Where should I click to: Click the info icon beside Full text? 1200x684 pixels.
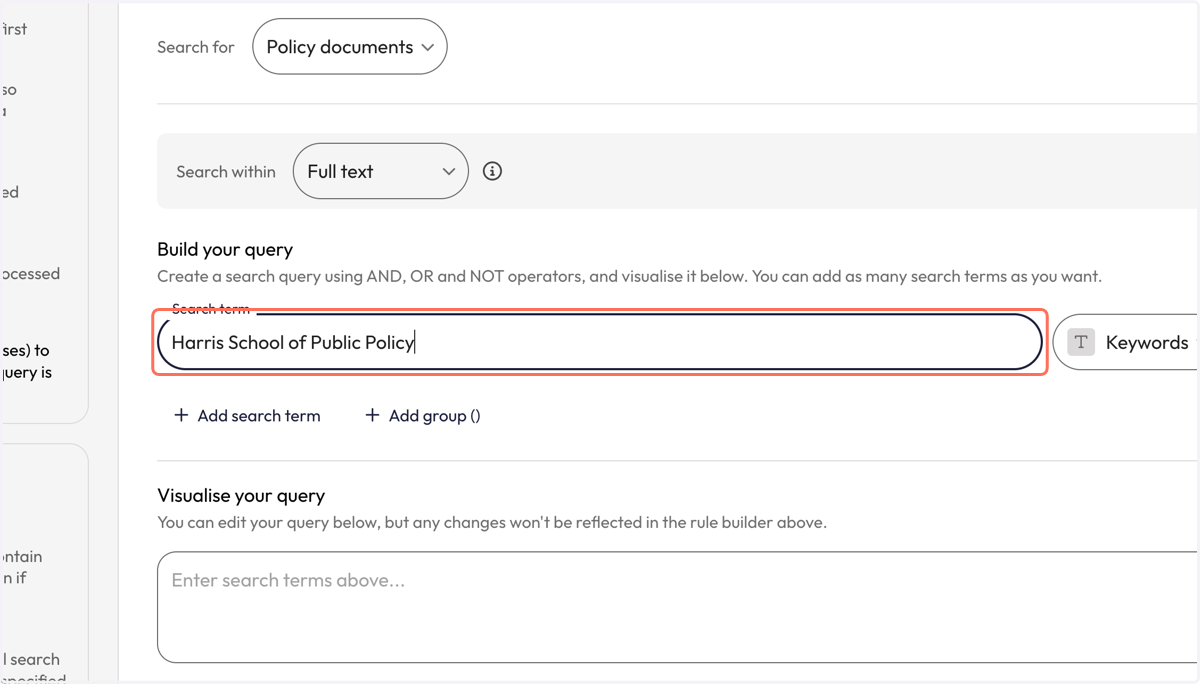coord(492,171)
